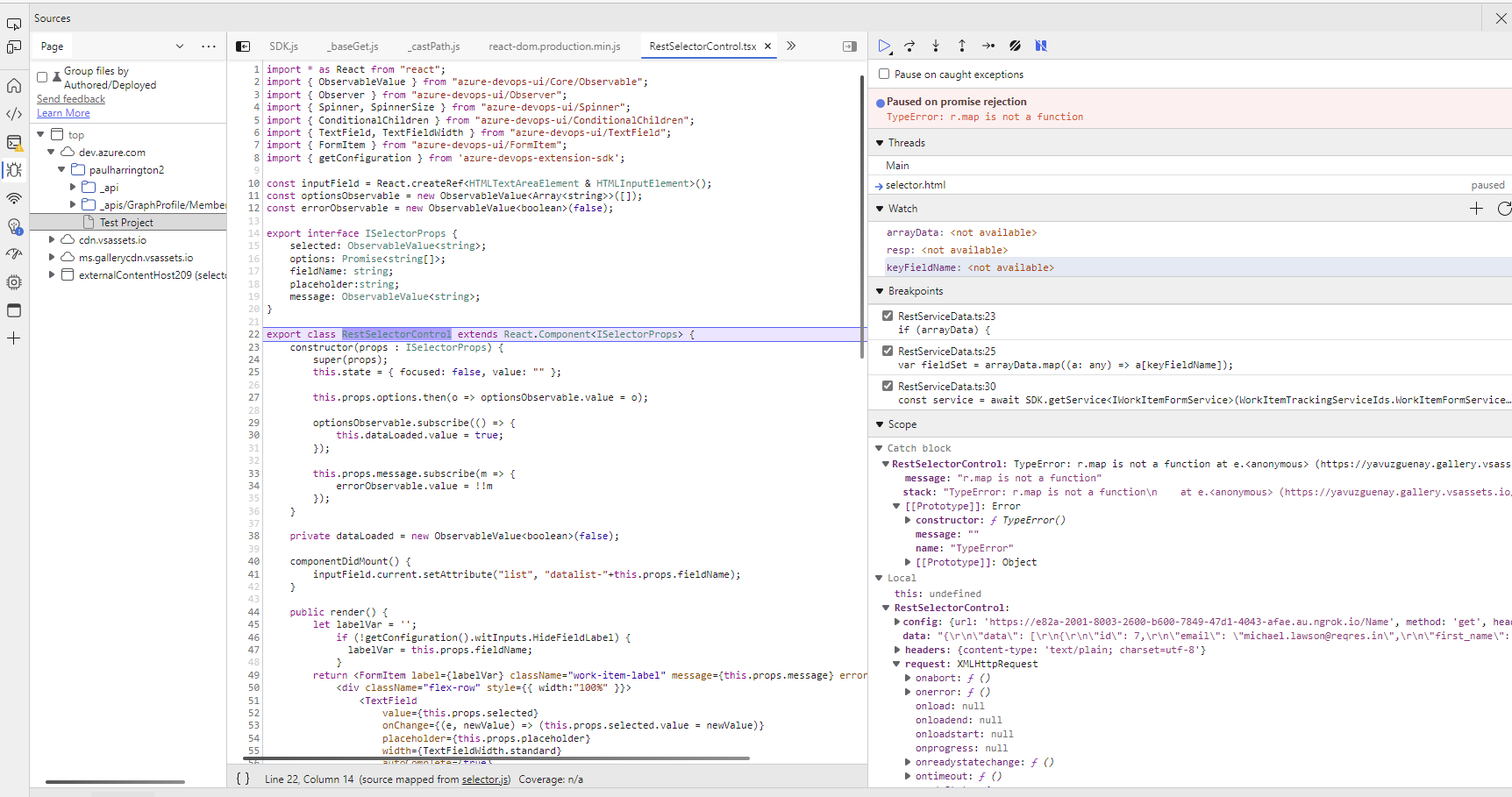The image size is (1512, 797).
Task: Deactivate all breakpoints icon
Action: [1015, 46]
